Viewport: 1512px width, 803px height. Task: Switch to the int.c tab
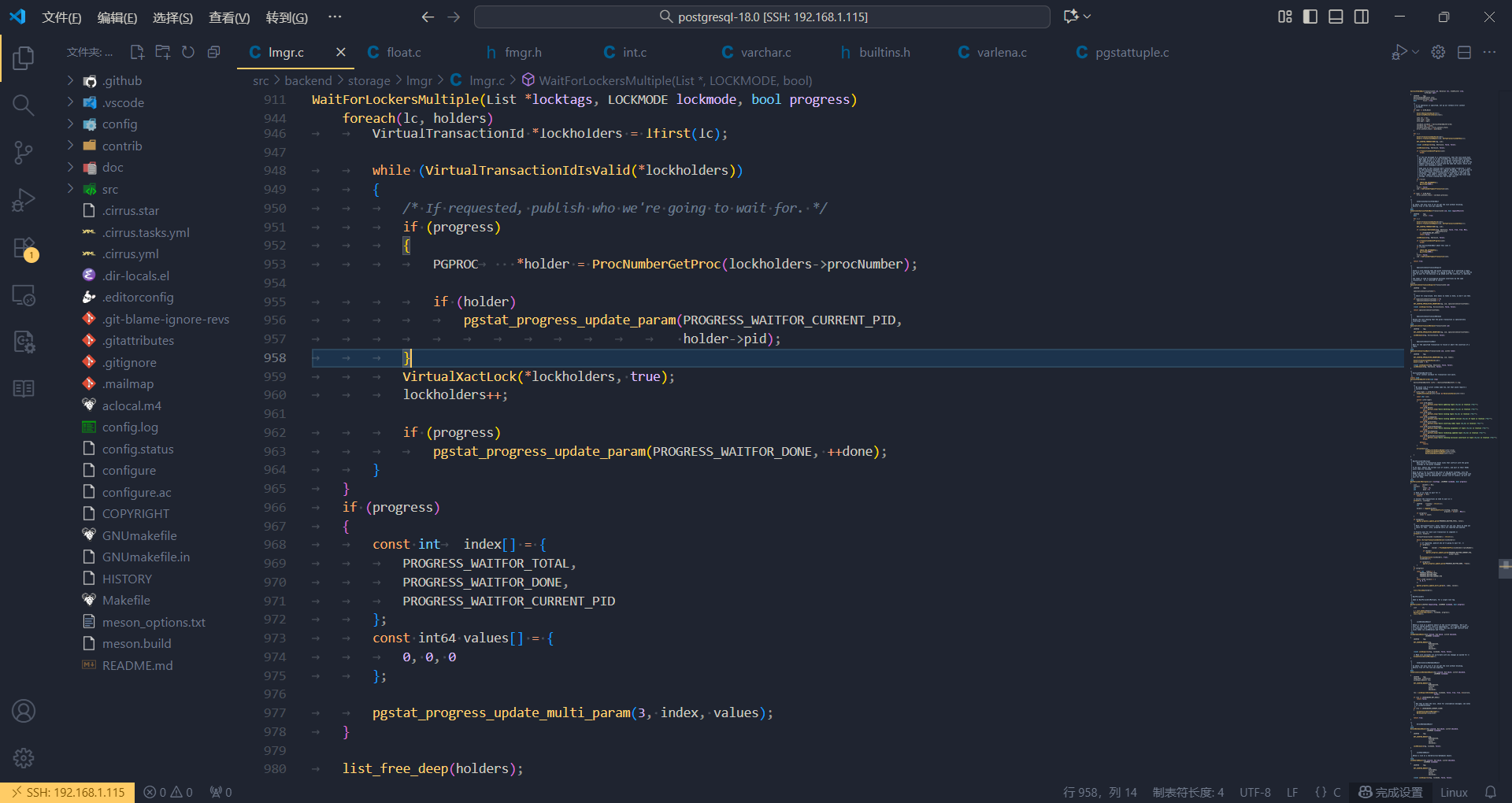pyautogui.click(x=634, y=52)
